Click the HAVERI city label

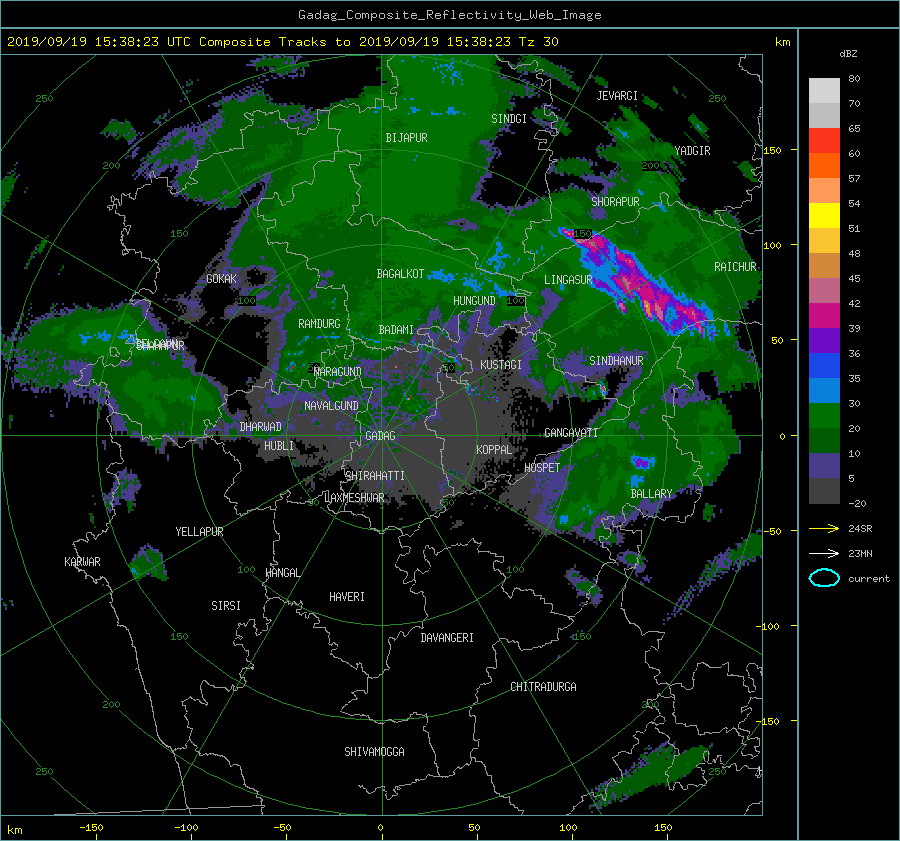pos(347,597)
